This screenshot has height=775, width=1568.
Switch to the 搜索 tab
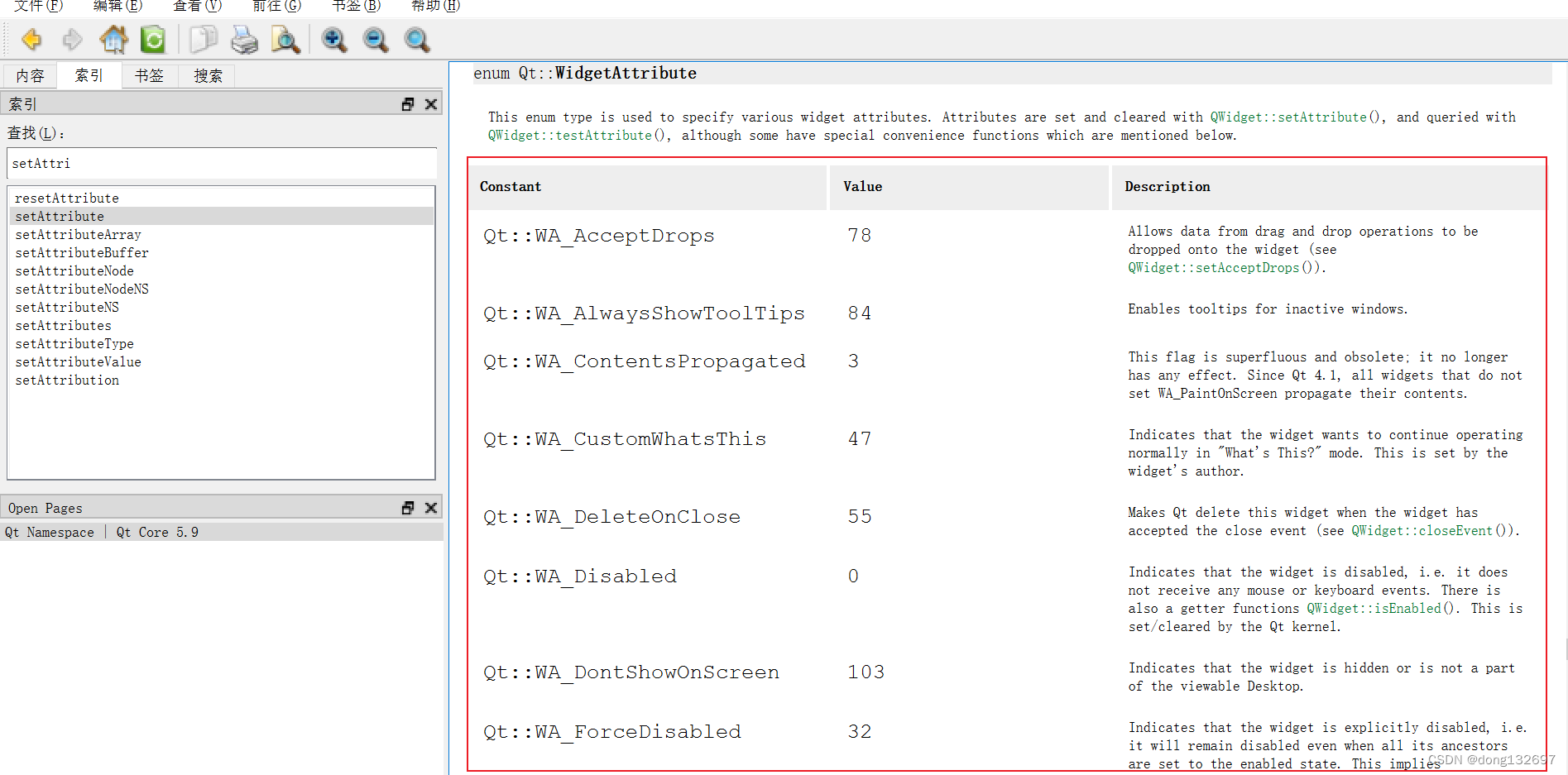tap(208, 76)
